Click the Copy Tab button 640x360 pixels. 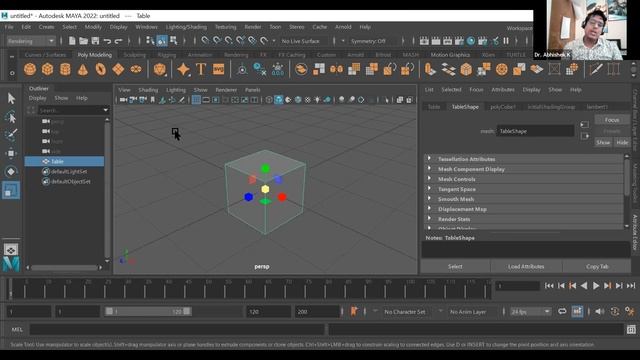click(x=597, y=267)
